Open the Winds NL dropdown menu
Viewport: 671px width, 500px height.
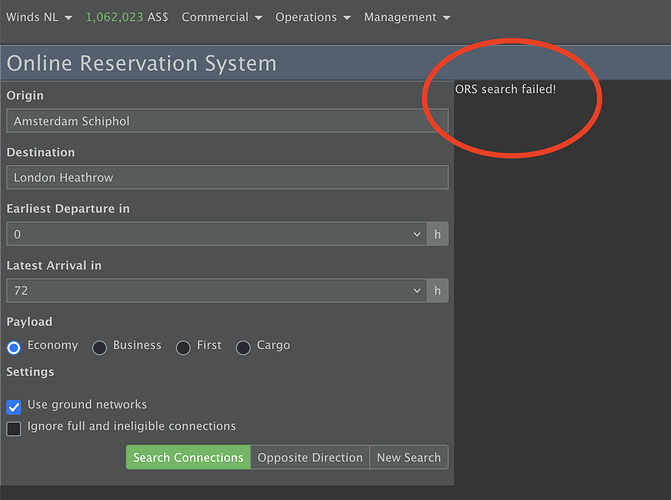[39, 17]
